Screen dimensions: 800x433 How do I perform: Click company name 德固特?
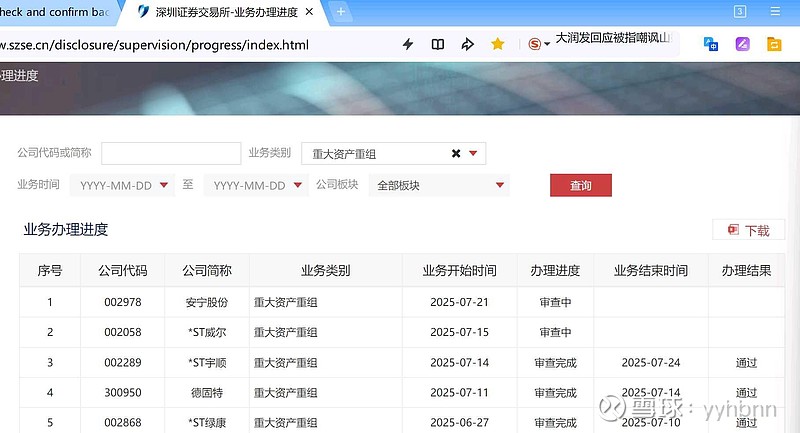(x=207, y=393)
